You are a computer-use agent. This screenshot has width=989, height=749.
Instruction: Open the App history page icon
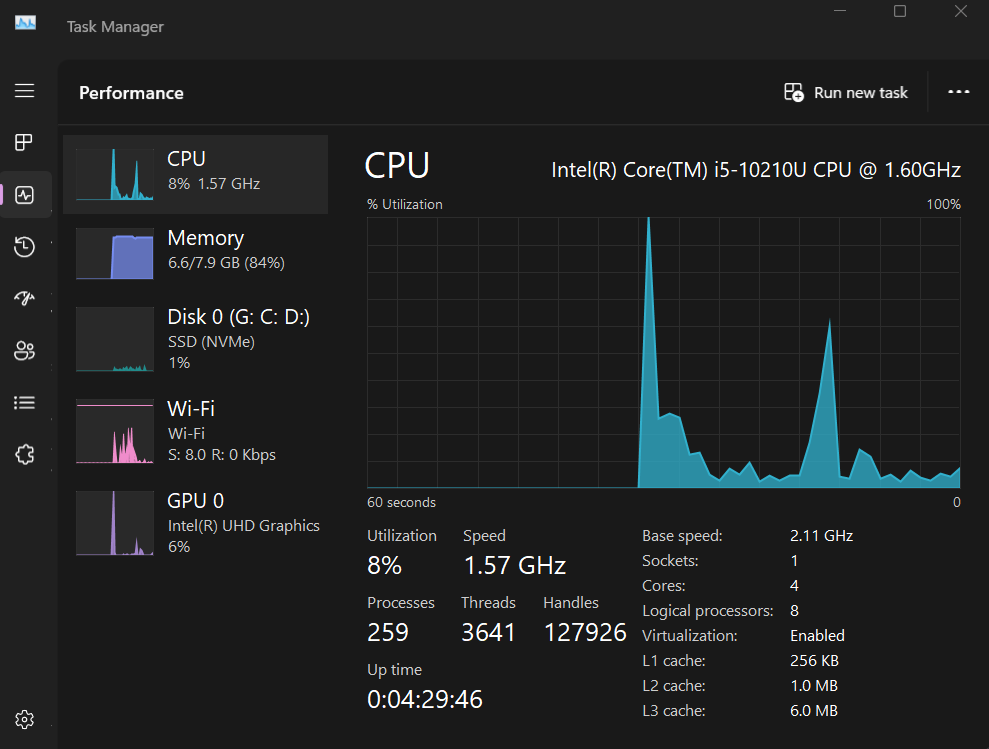click(x=25, y=247)
